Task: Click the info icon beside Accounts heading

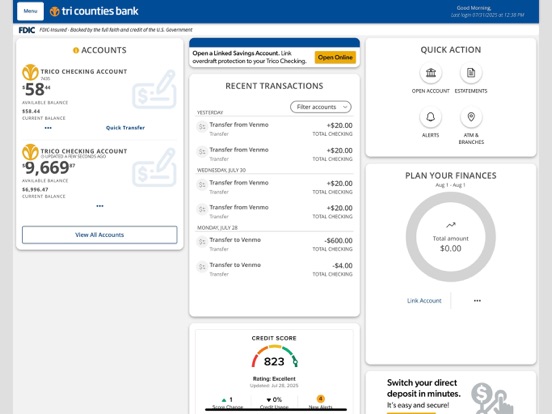Action: 76,50
